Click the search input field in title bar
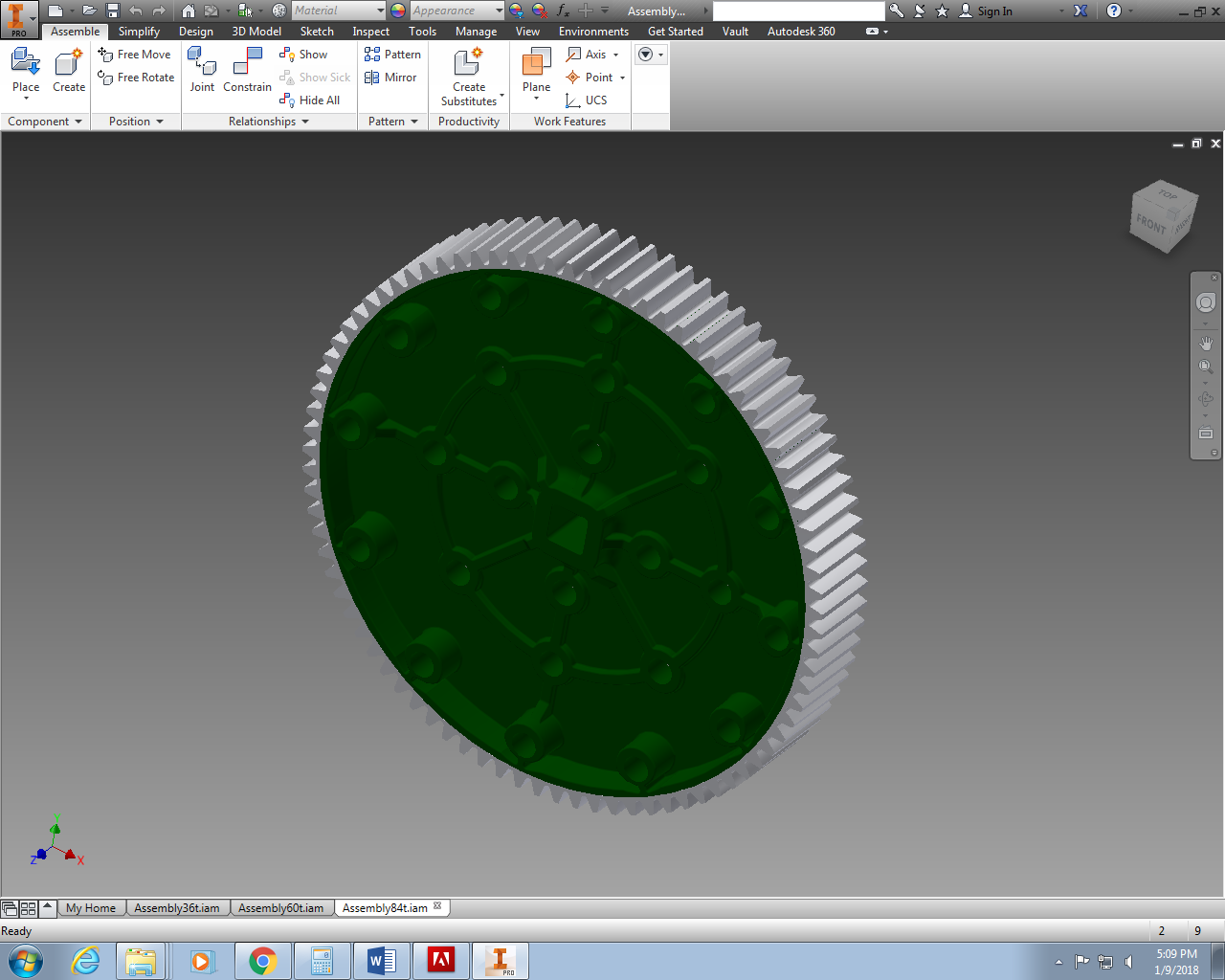 799,11
